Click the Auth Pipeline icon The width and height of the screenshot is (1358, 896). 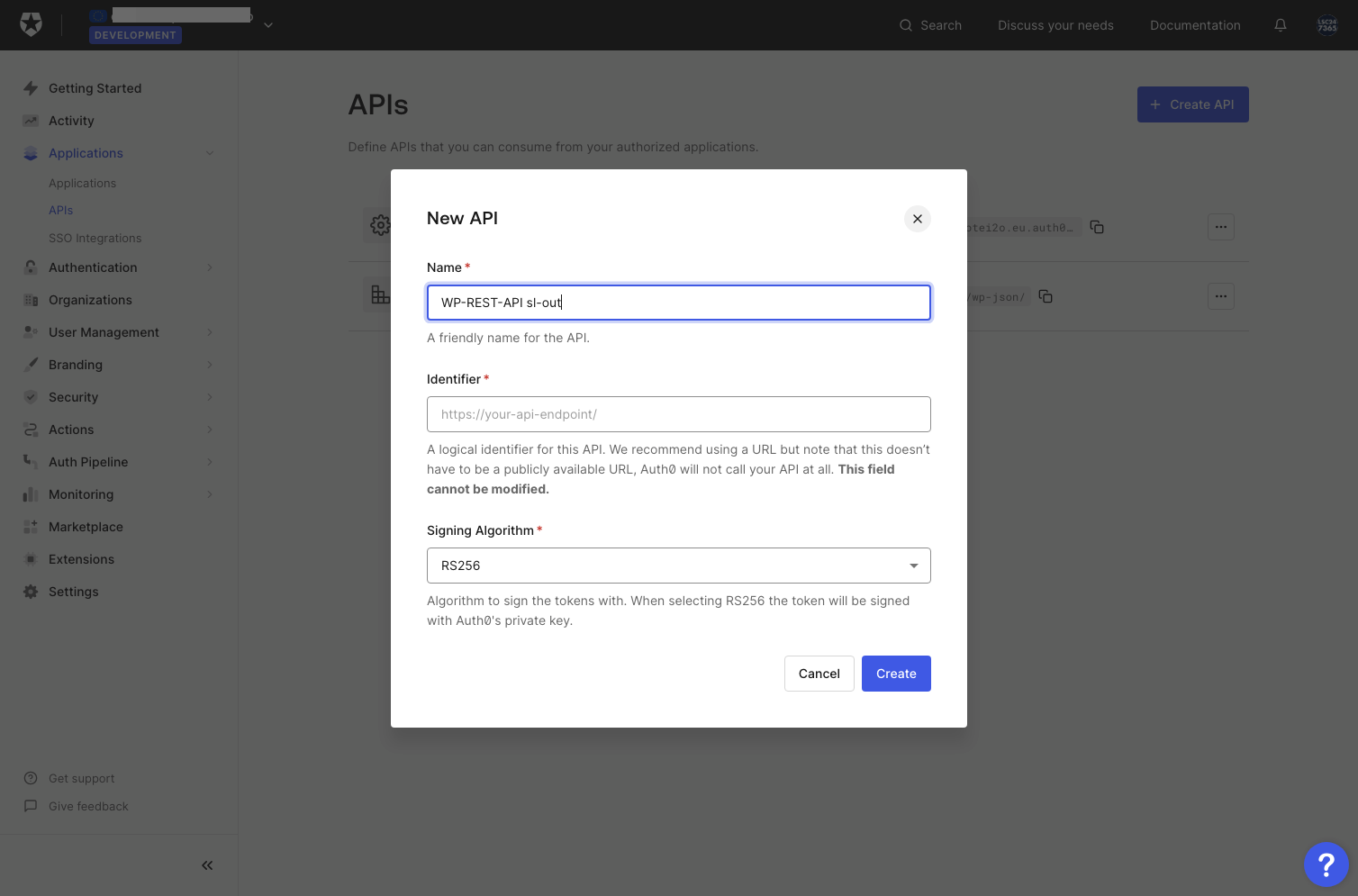pyautogui.click(x=31, y=462)
